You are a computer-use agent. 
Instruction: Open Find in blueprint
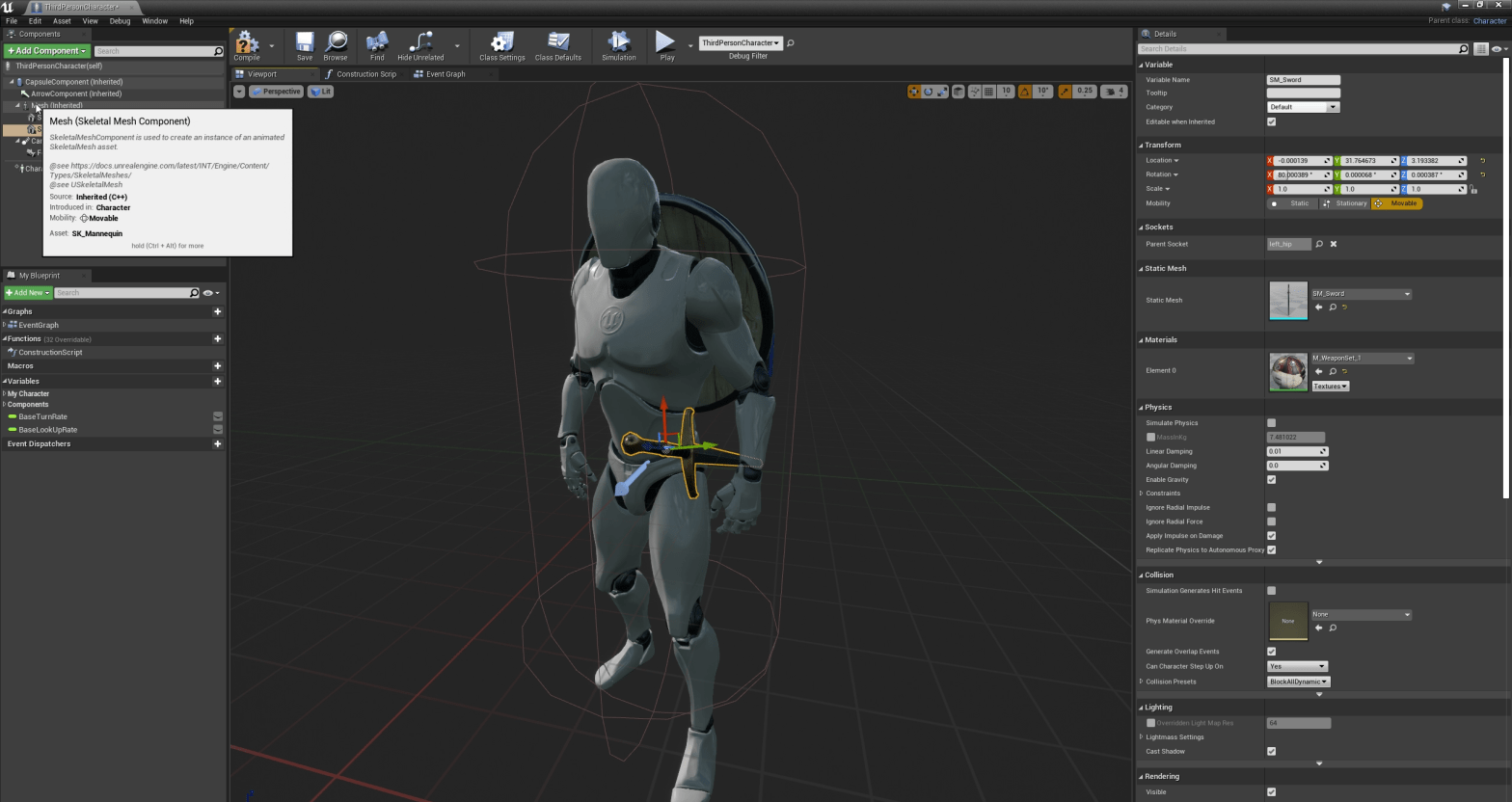pos(377,44)
